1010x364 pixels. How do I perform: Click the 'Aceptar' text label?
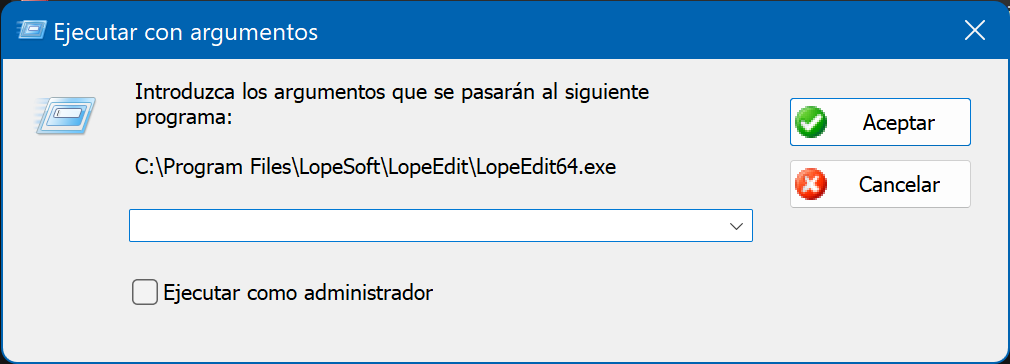pos(899,122)
